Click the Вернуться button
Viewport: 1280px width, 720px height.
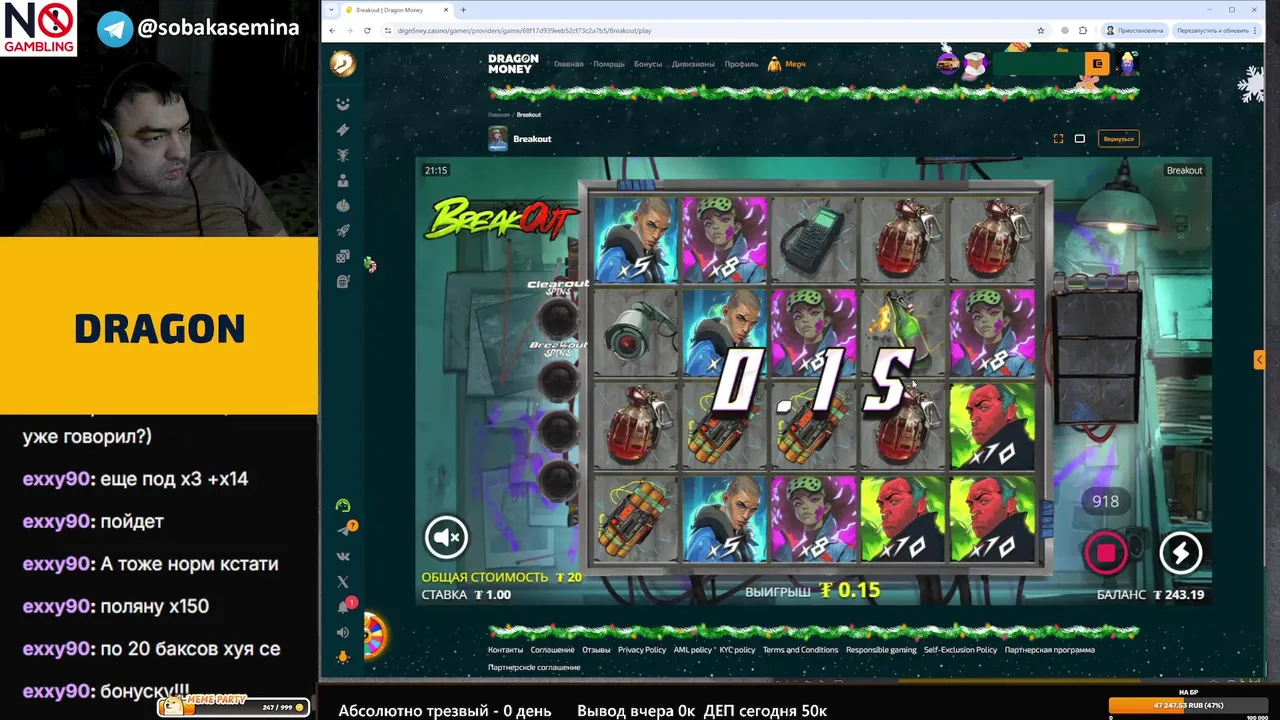pos(1118,139)
